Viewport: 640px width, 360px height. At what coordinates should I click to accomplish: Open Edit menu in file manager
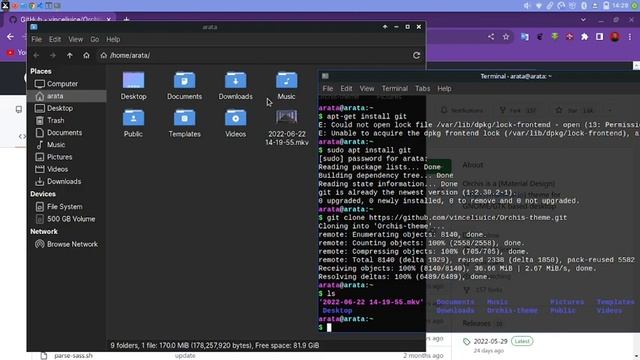click(55, 40)
